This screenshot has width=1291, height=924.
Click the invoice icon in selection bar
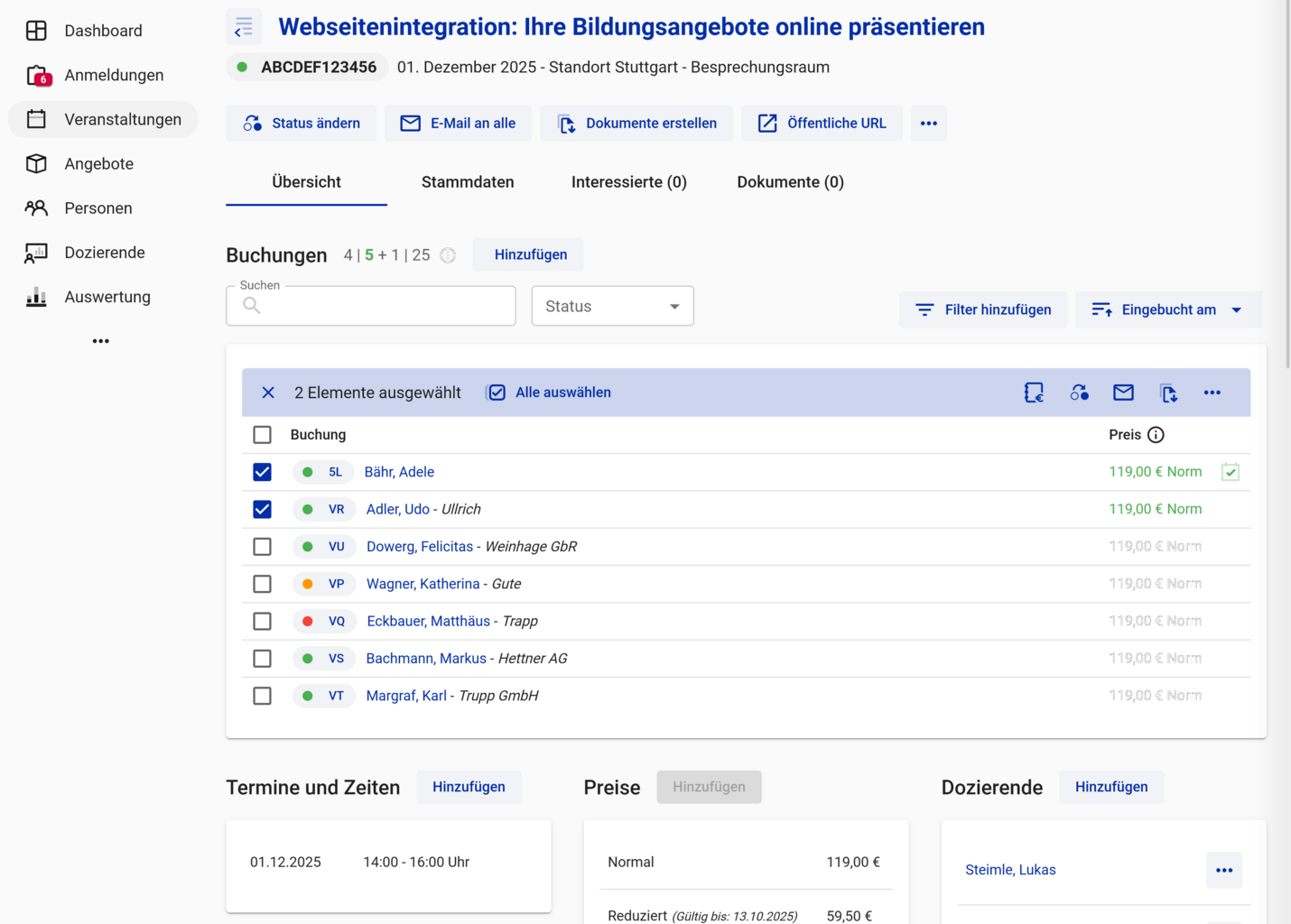1034,393
